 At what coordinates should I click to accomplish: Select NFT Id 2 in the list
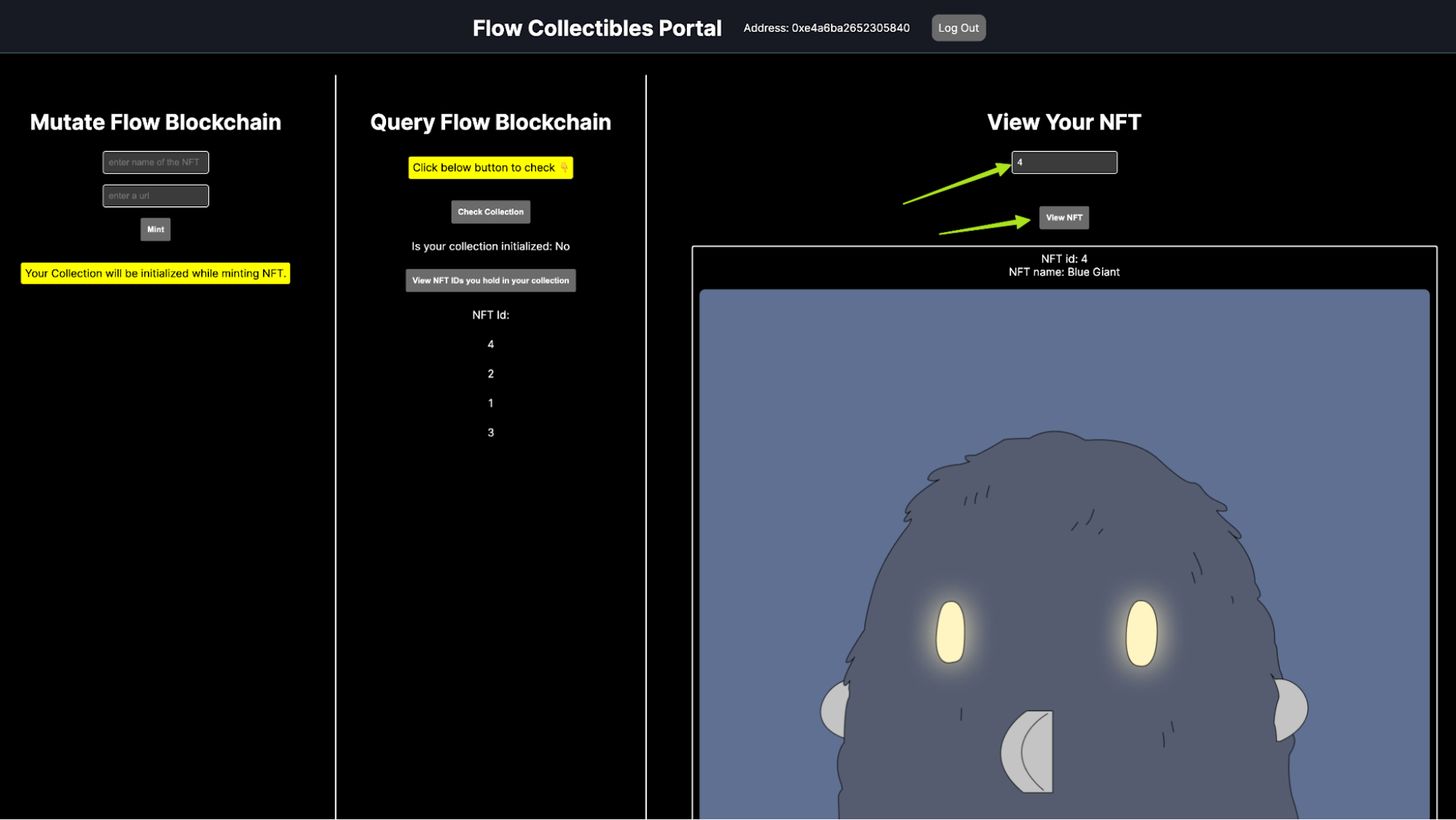pyautogui.click(x=491, y=373)
